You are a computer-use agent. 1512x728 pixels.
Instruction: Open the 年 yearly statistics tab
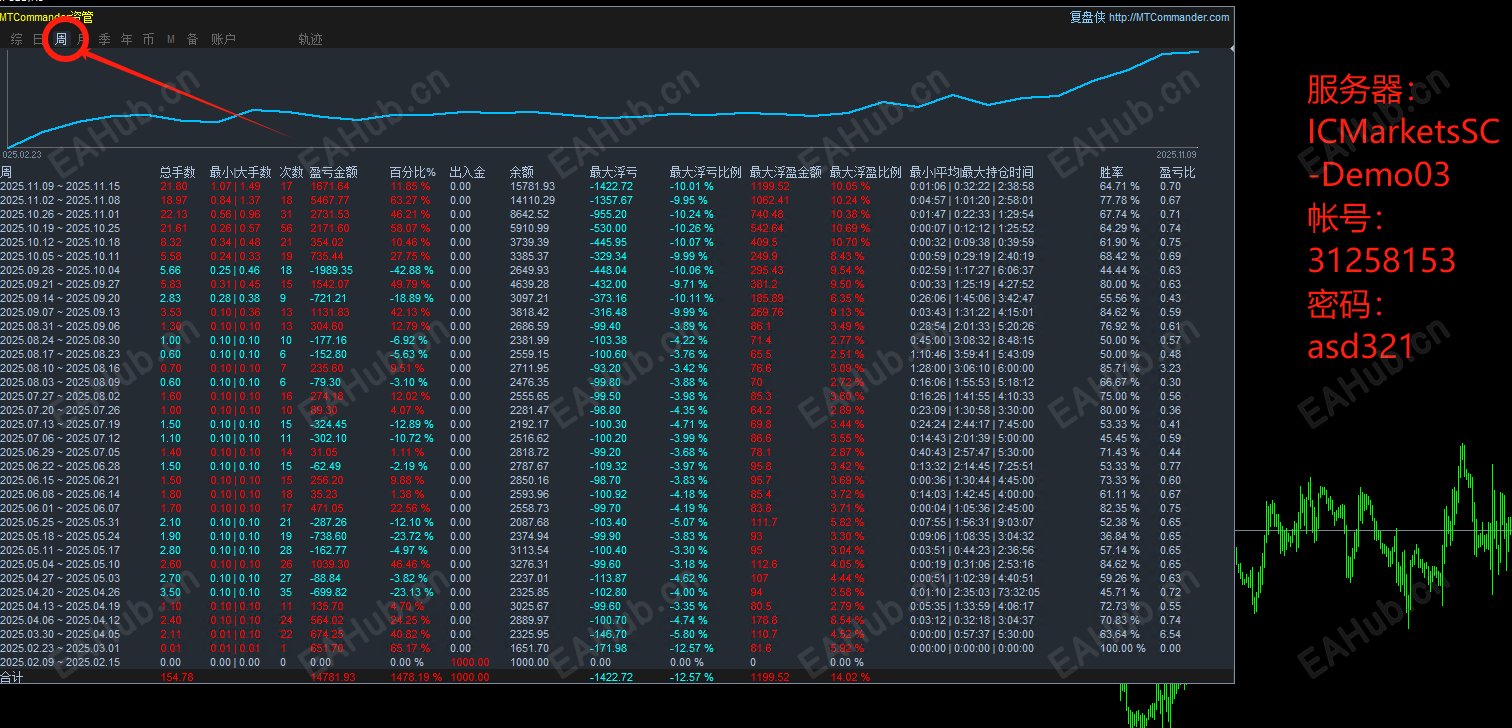127,40
